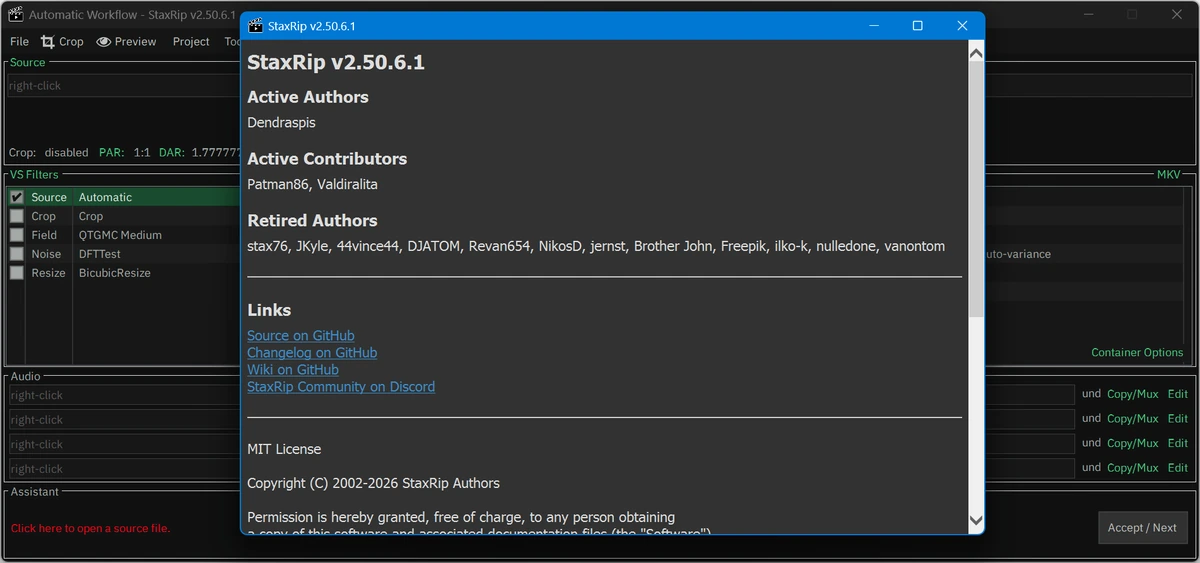Toggle the Source filter checkbox
Image resolution: width=1200 pixels, height=563 pixels.
tap(17, 197)
